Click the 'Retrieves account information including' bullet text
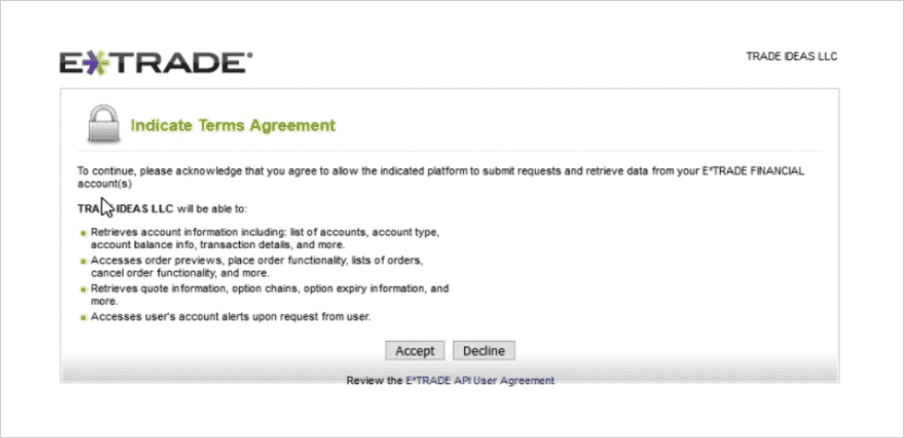 point(265,239)
